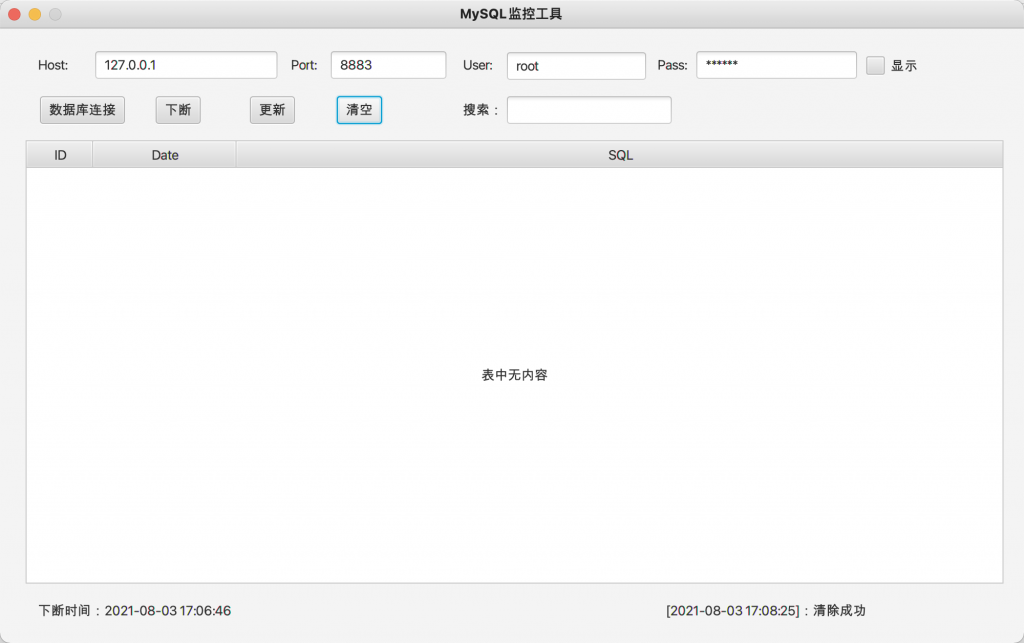The height and width of the screenshot is (643, 1024).
Task: Click the 清空 (clear) button
Action: [x=358, y=110]
